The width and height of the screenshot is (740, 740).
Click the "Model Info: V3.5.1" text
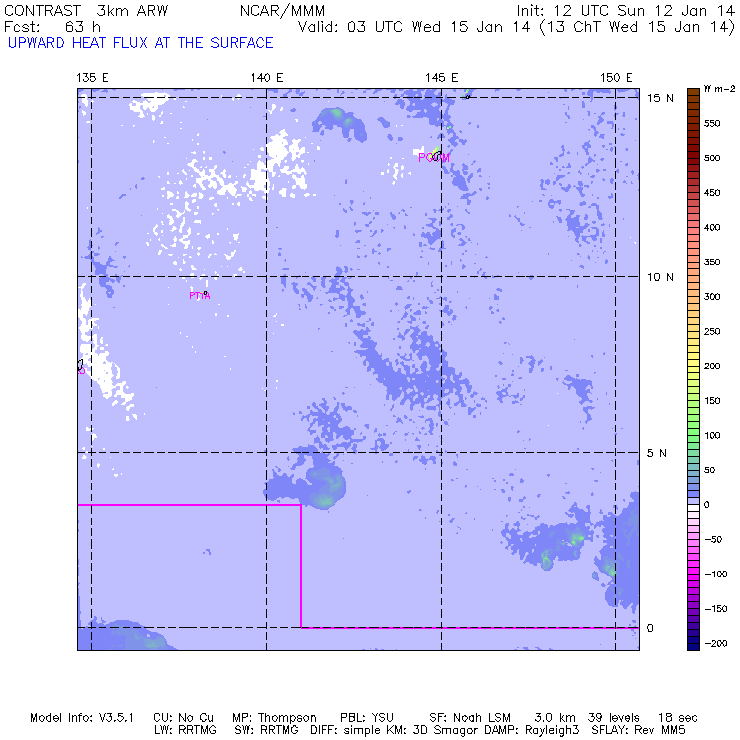coord(82,718)
